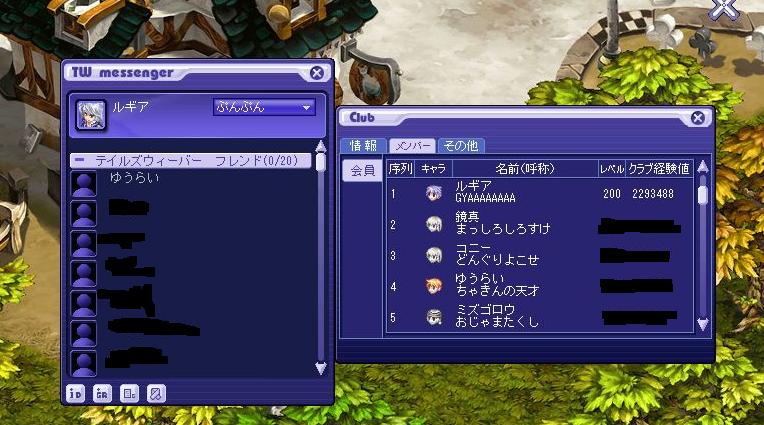
Task: Sort by クラブ経験値 column header
Action: (x=659, y=169)
